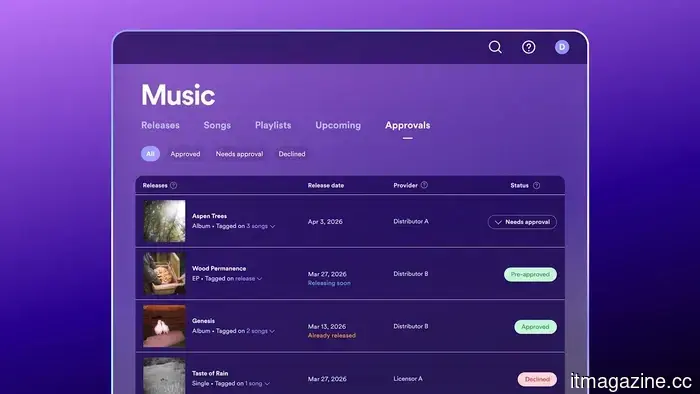This screenshot has height=394, width=700.
Task: Click Licensor A provider cell
Action: tap(408, 378)
